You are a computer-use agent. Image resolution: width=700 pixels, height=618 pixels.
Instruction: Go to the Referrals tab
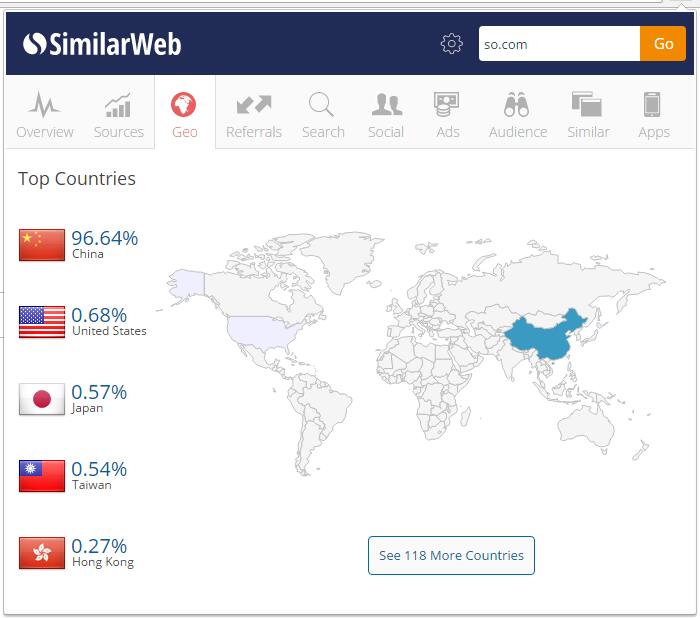pos(254,114)
